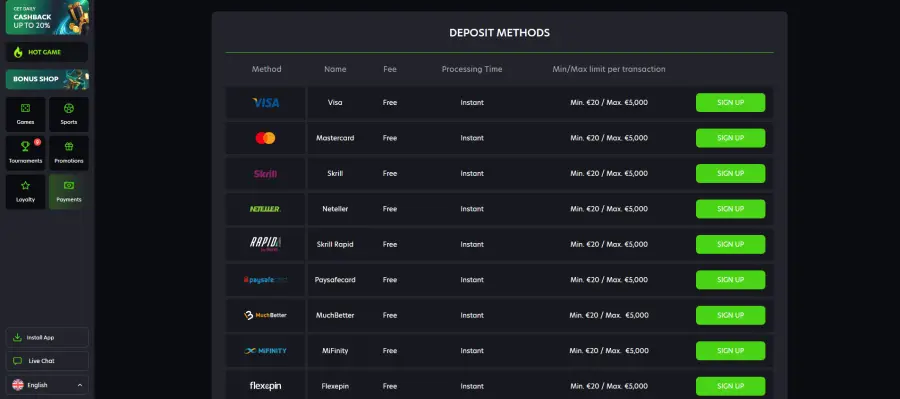Screen dimensions: 900x399
Task: Click the Mastercard name cell
Action: [x=335, y=138]
